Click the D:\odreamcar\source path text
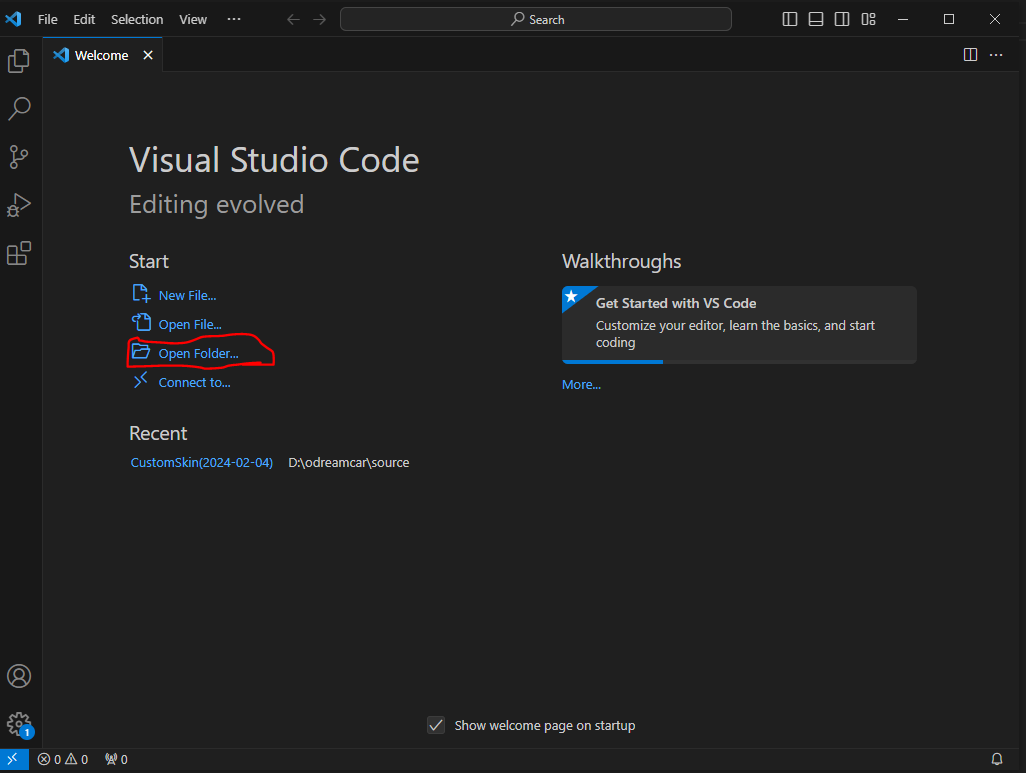Viewport: 1026px width, 773px height. 349,463
